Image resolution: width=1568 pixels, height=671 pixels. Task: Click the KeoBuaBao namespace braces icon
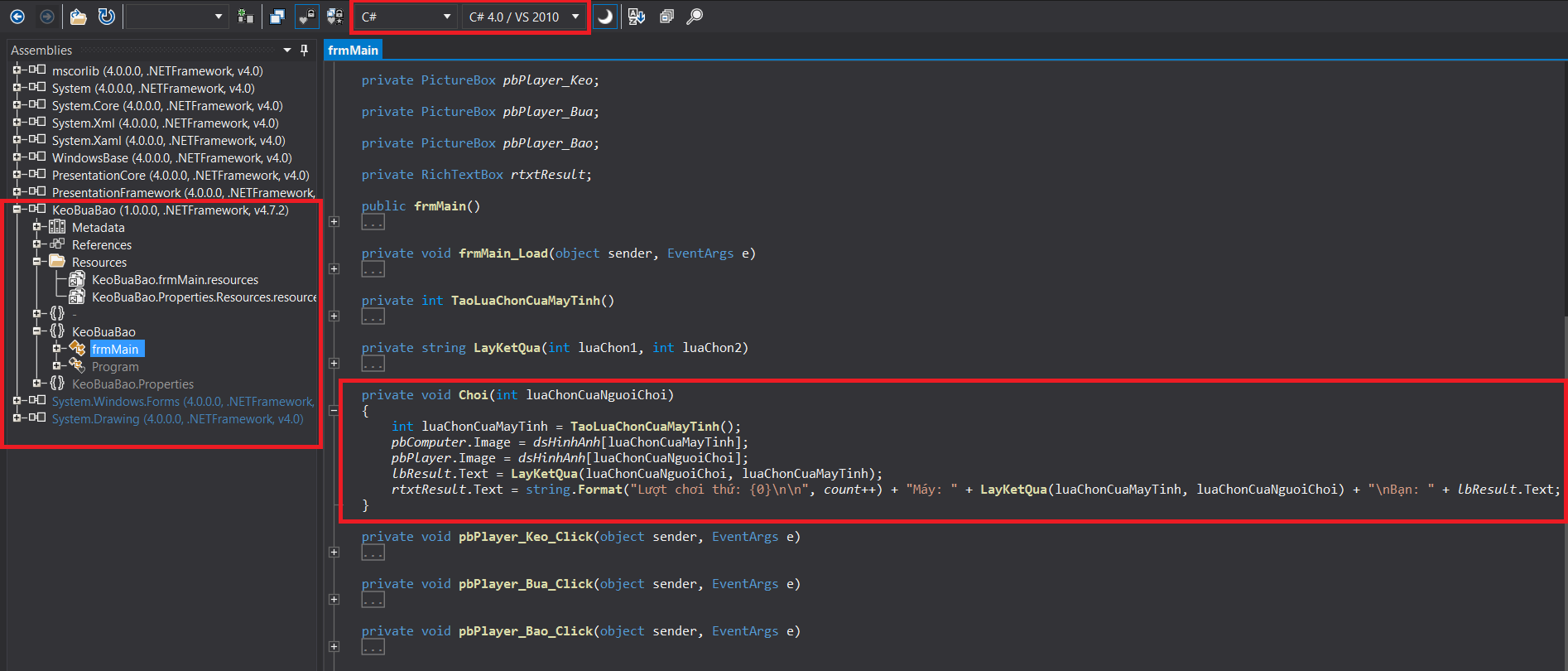click(x=57, y=331)
